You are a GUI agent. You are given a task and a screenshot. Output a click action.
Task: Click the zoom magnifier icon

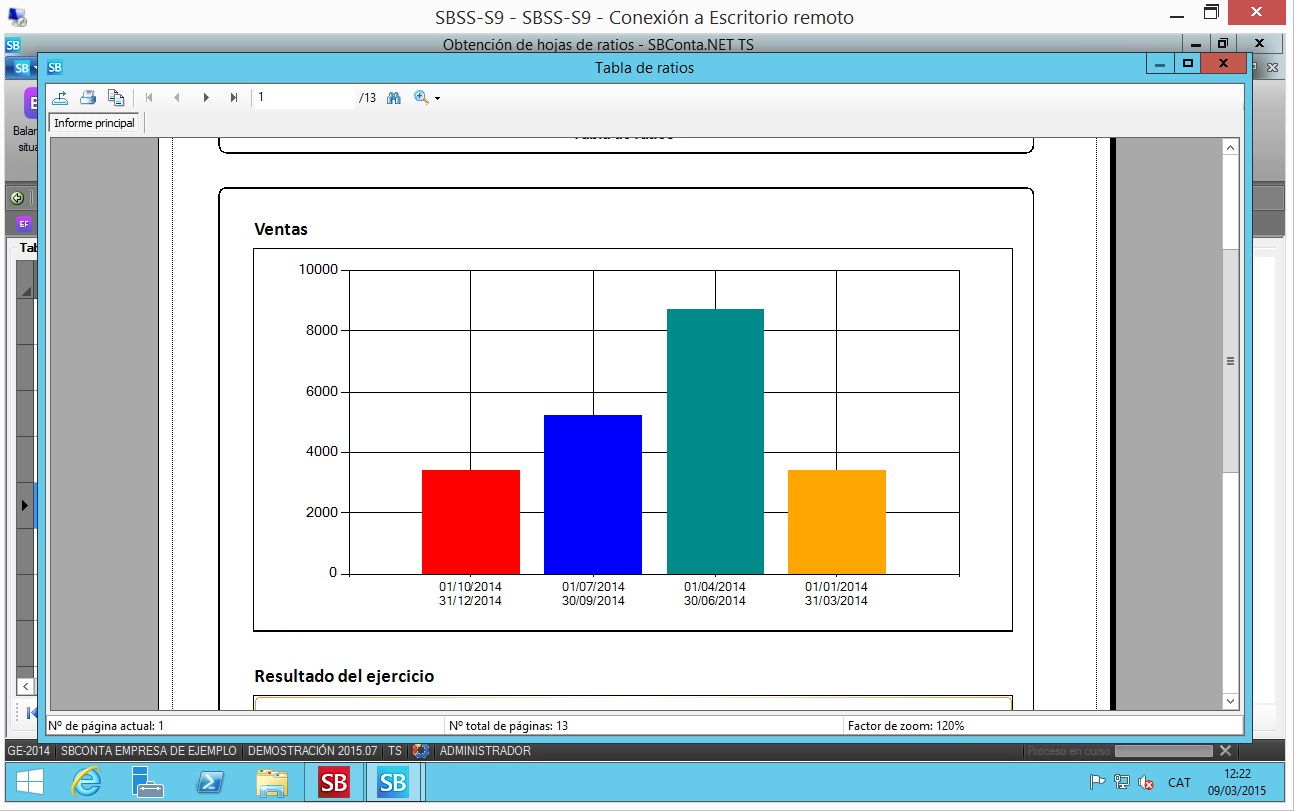tap(421, 98)
